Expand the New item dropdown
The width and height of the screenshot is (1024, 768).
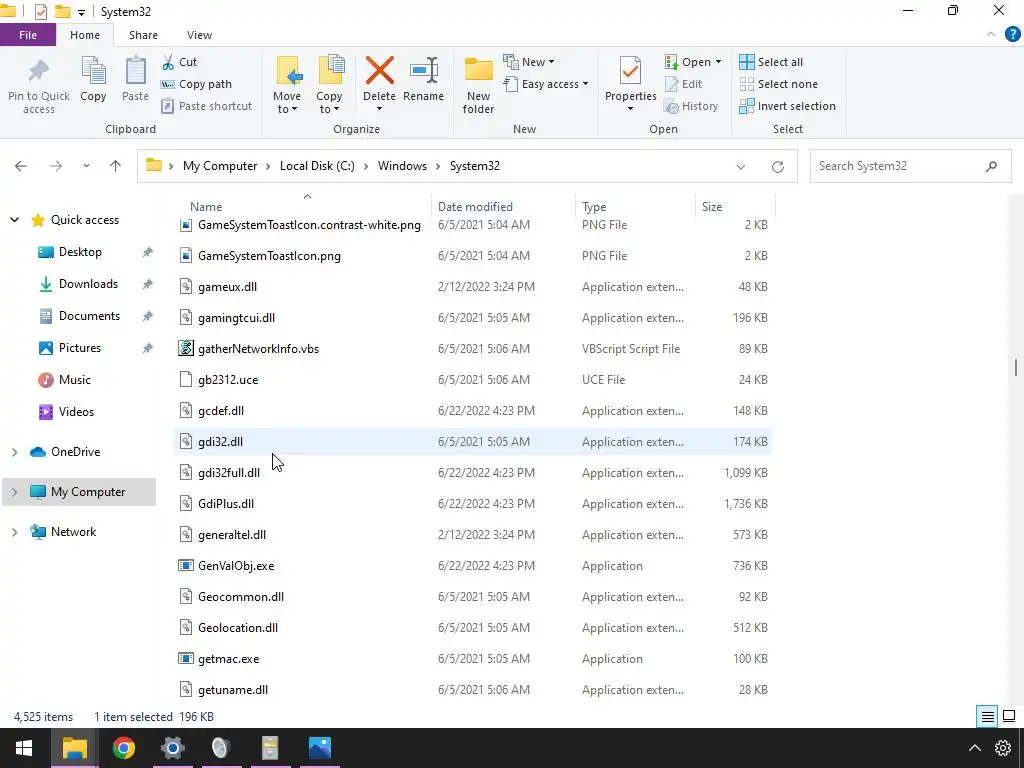click(x=529, y=62)
